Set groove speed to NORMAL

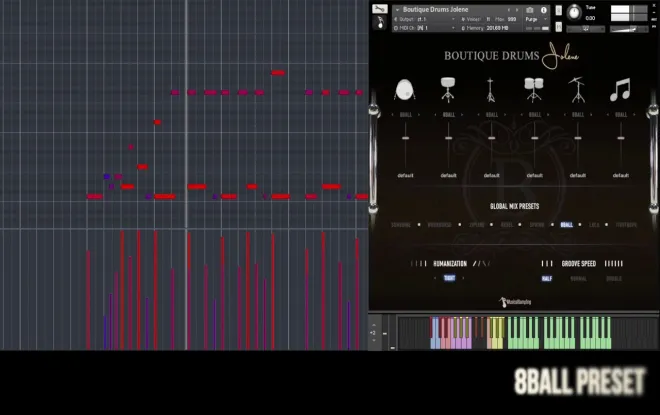pyautogui.click(x=578, y=279)
